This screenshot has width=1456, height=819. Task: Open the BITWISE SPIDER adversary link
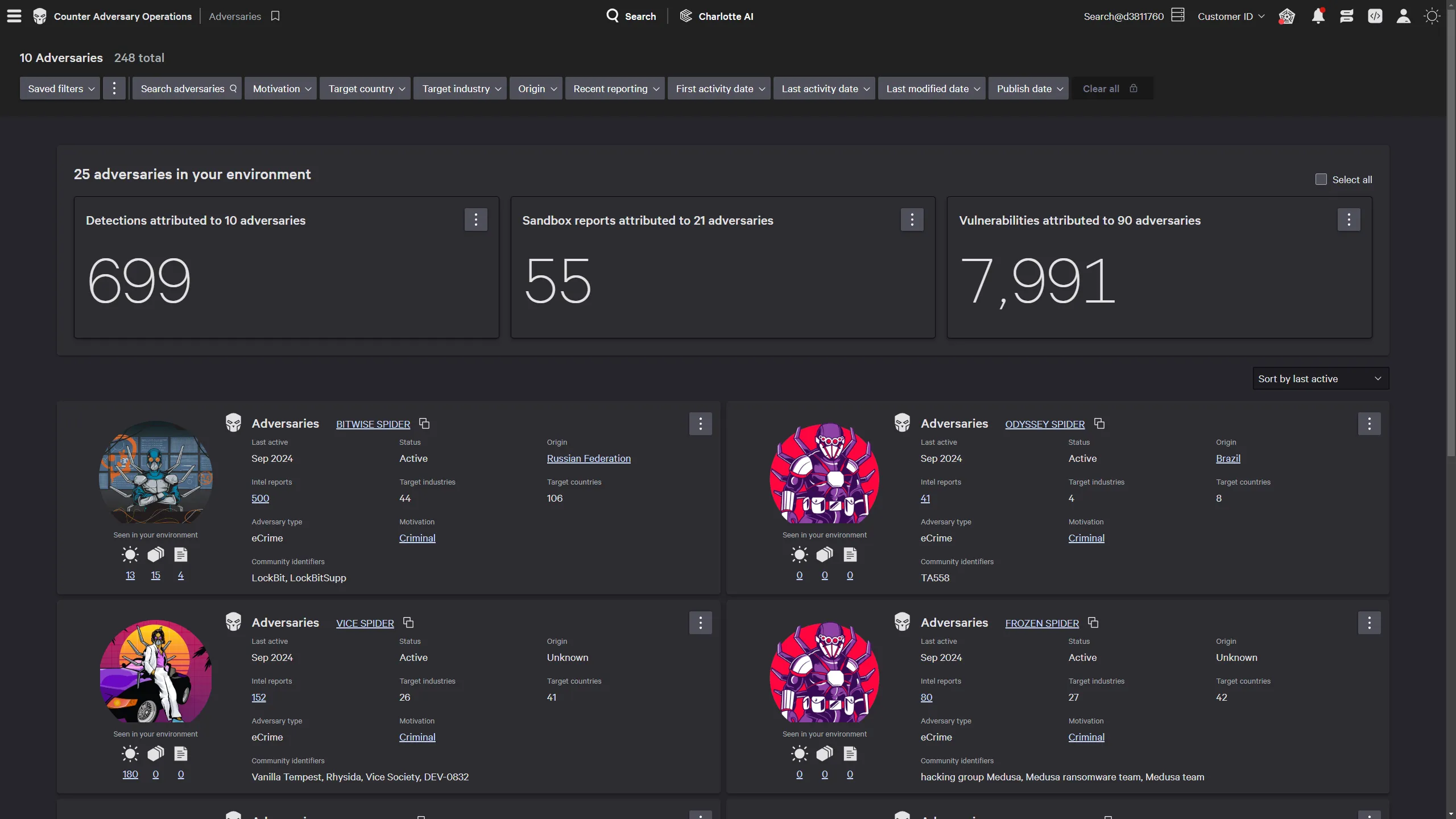(x=373, y=424)
